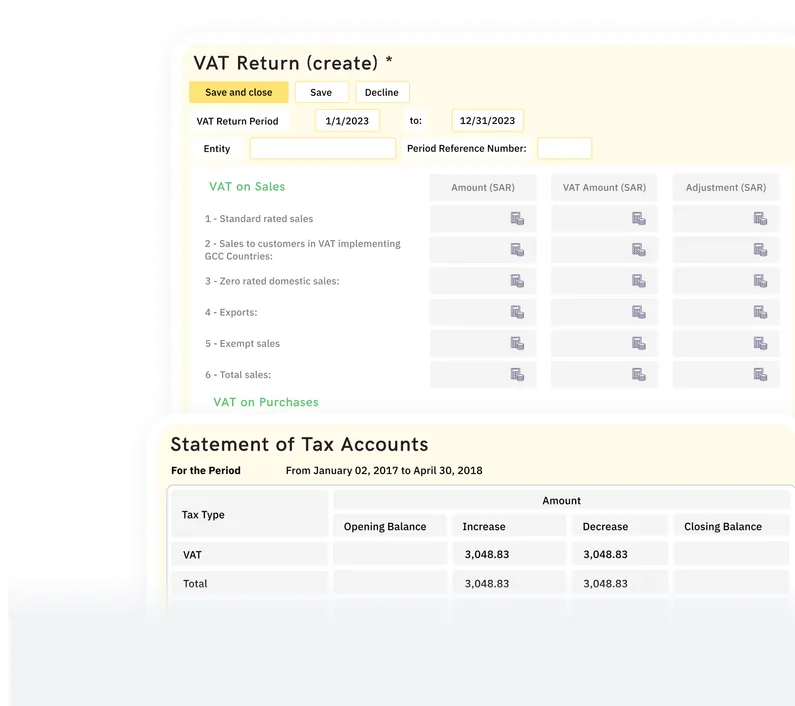Open calculator for Total sales Amount
The image size is (795, 706).
(x=517, y=374)
